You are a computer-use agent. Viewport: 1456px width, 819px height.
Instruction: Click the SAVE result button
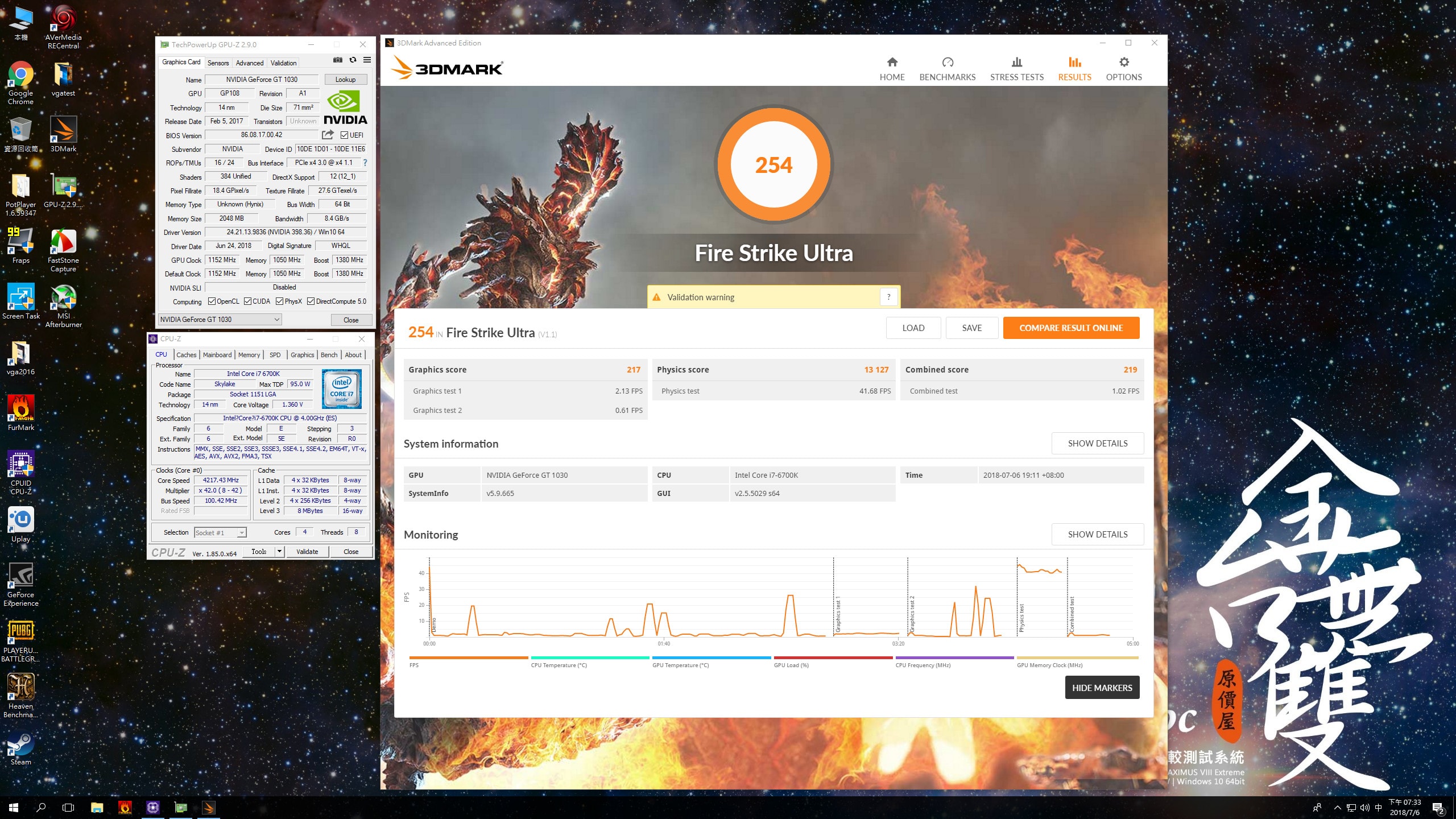[972, 328]
